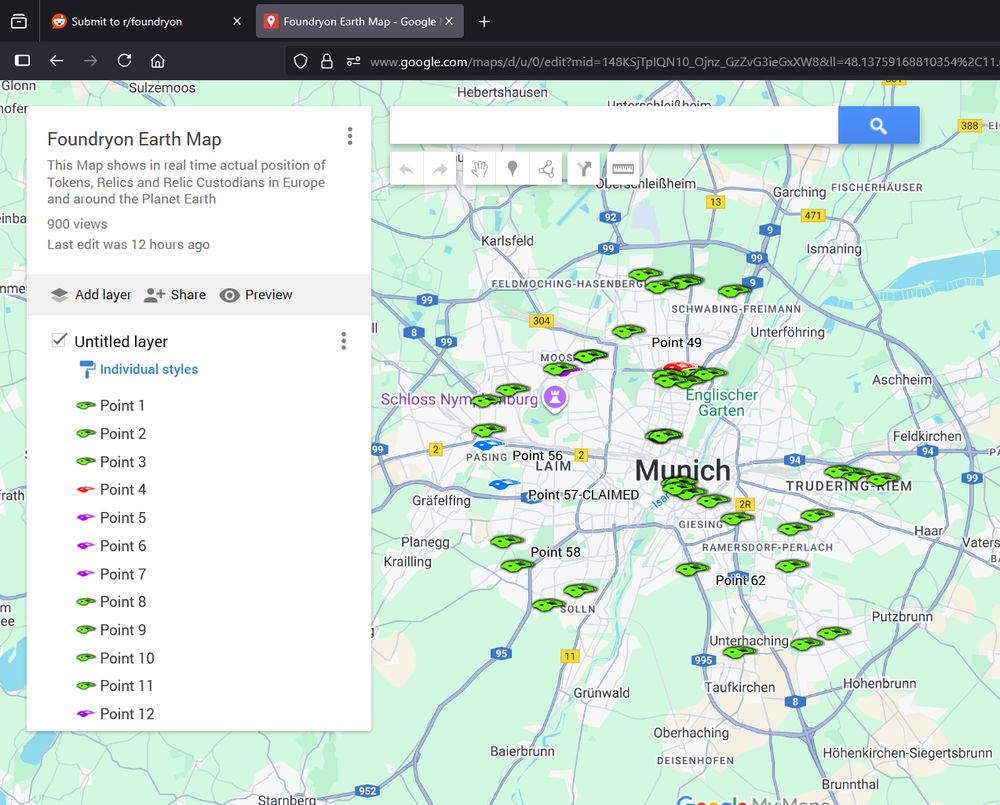Choose the Add marker tool
1000x805 pixels.
coord(513,169)
